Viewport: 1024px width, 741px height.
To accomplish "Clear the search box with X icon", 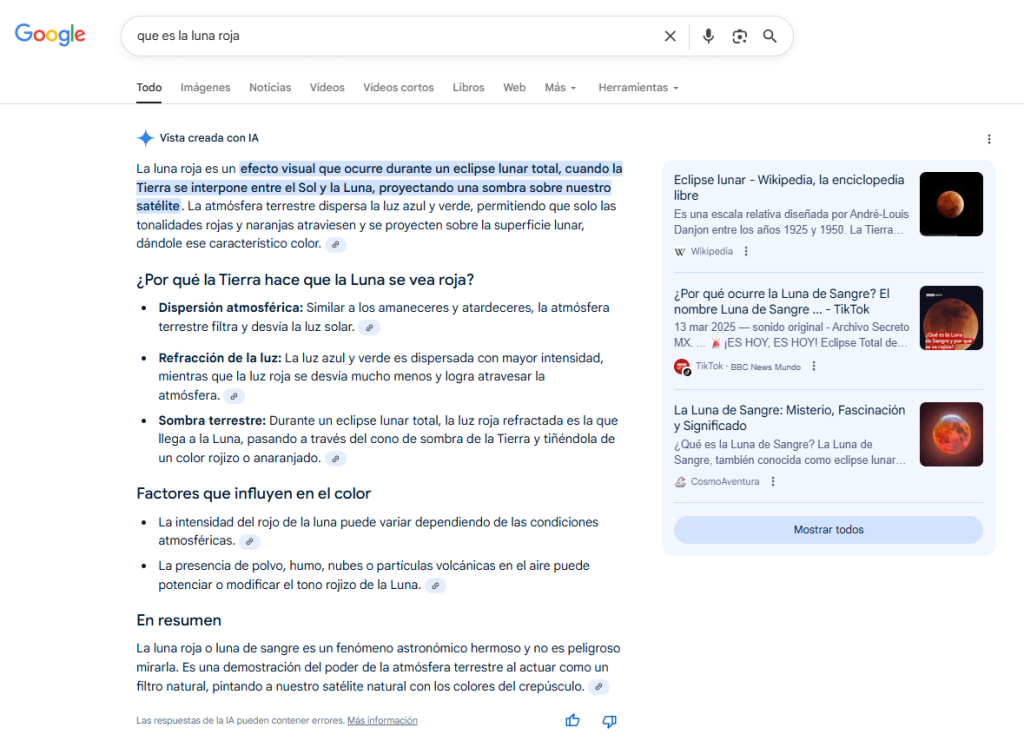I will tap(670, 36).
